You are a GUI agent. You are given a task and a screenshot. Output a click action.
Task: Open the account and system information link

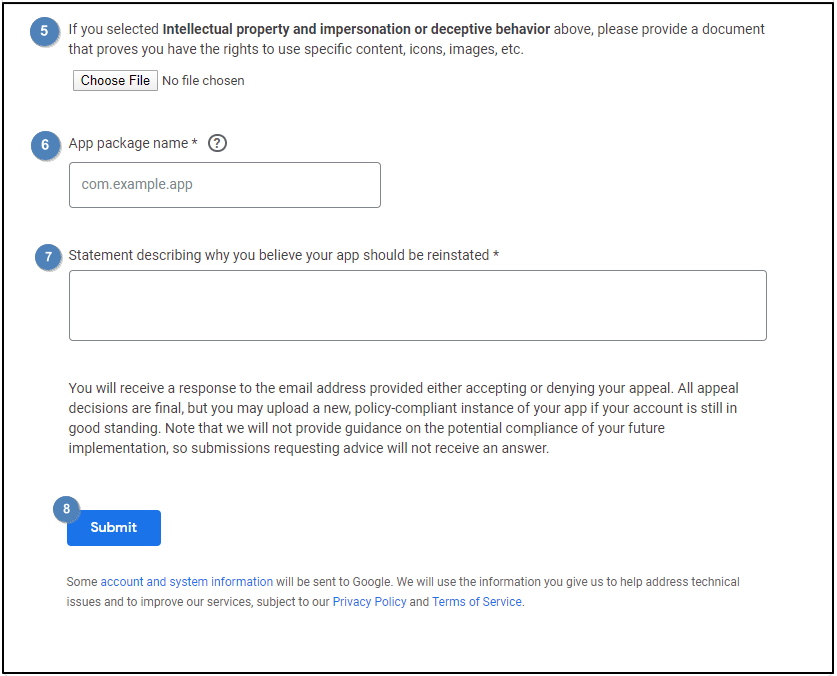[186, 581]
